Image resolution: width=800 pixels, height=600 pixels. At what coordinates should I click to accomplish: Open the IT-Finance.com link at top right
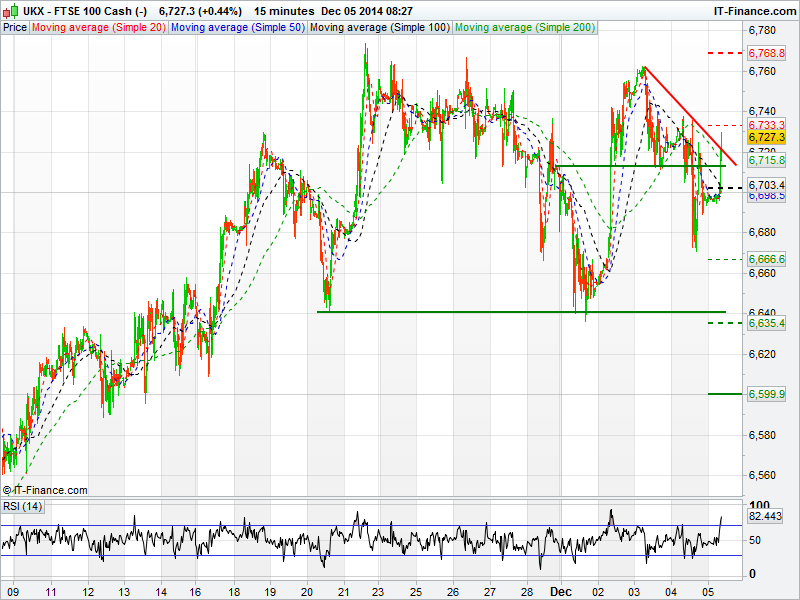click(x=754, y=10)
